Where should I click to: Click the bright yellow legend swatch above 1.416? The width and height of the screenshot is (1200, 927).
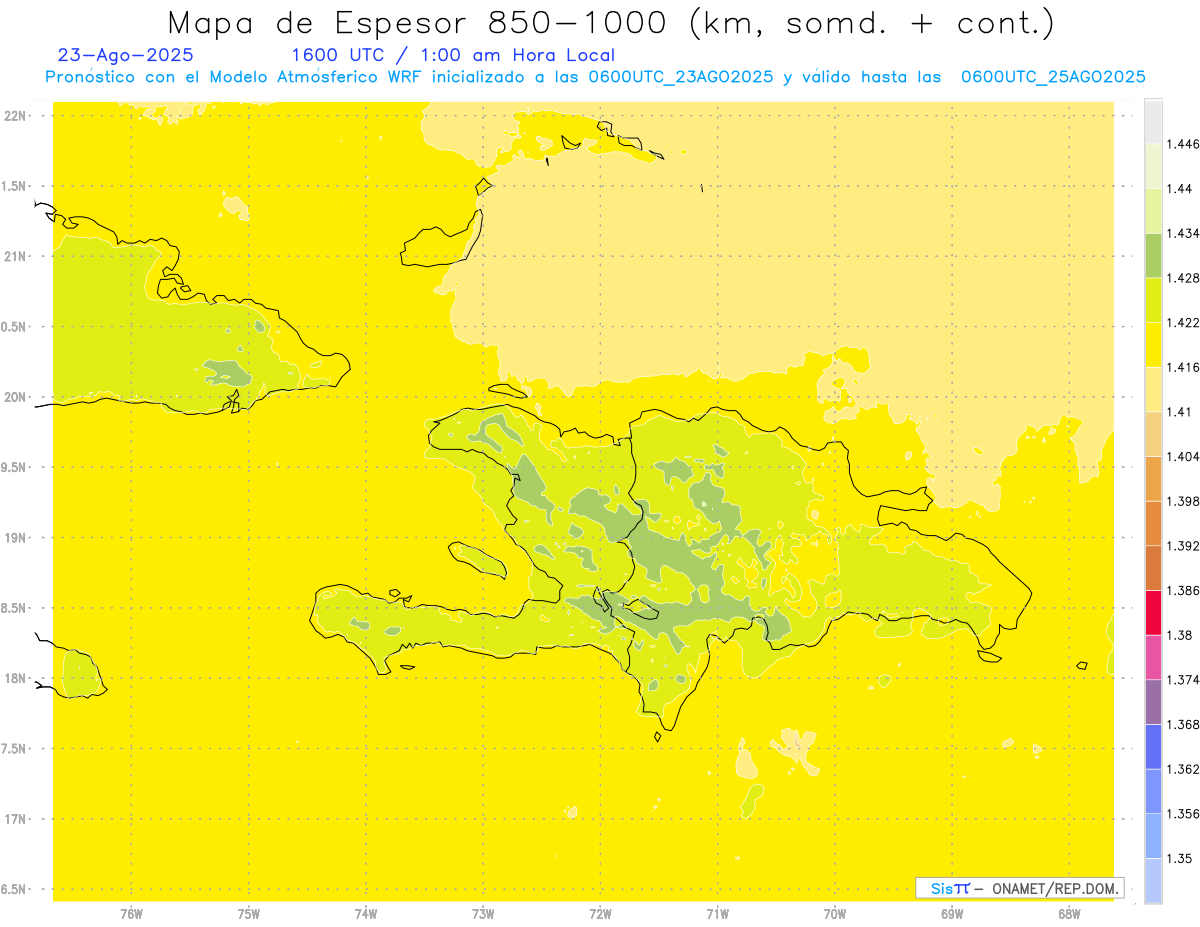pos(1153,345)
